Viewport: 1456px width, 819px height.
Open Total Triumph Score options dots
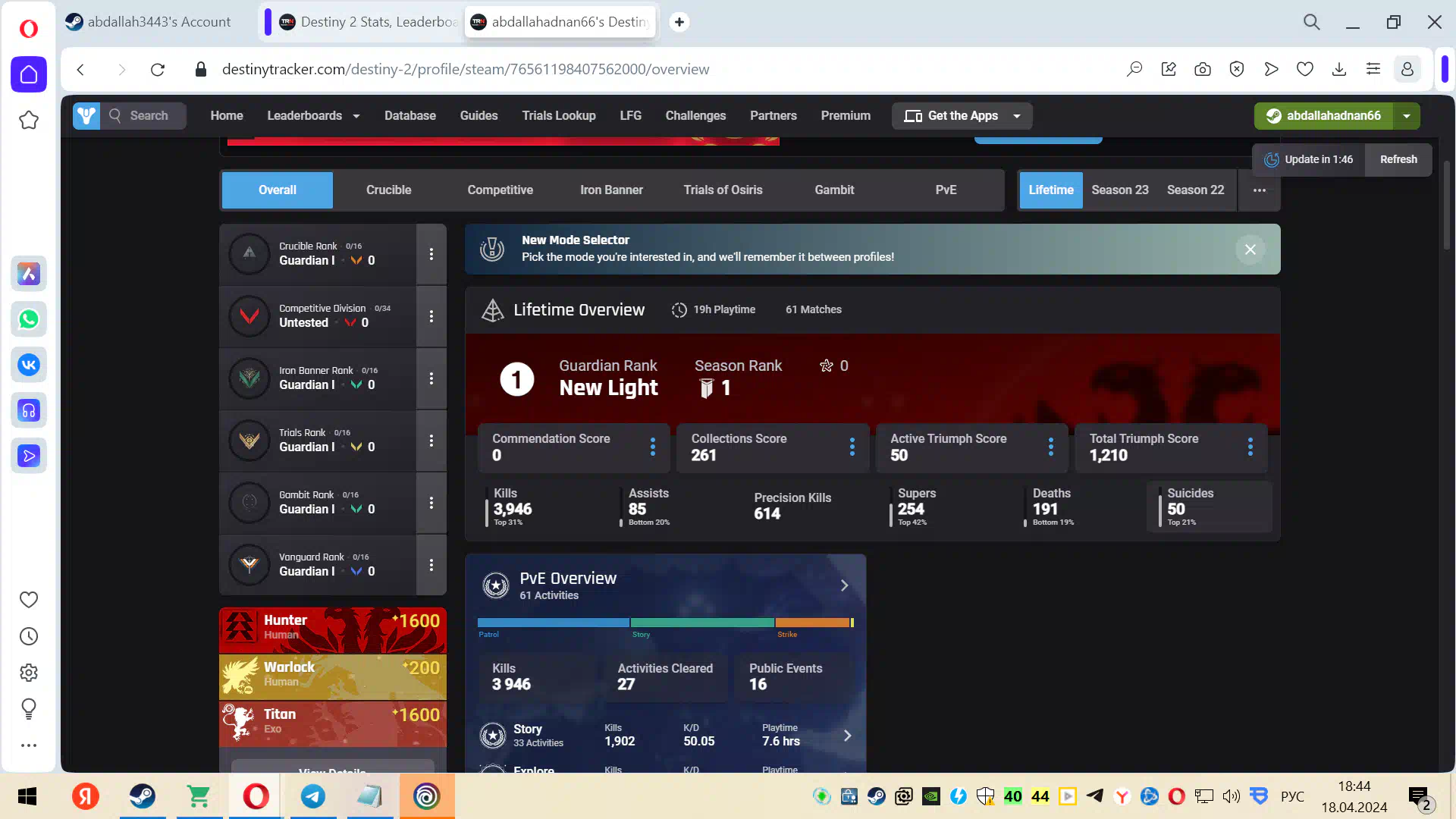(x=1250, y=447)
